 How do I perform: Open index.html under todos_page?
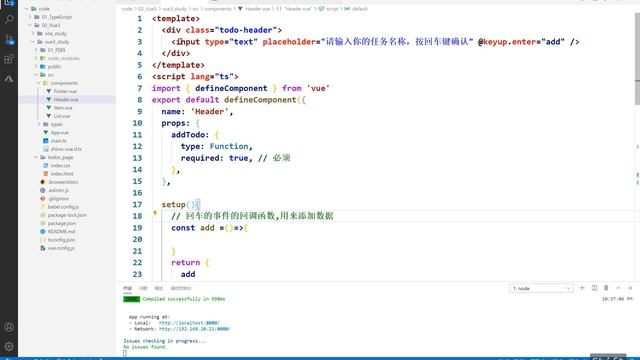62,173
